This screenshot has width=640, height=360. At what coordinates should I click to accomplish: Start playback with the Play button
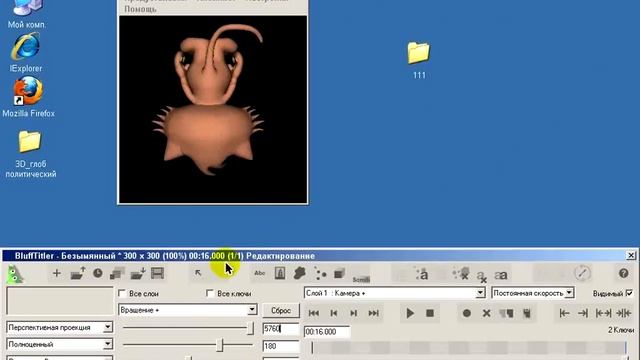pos(410,313)
